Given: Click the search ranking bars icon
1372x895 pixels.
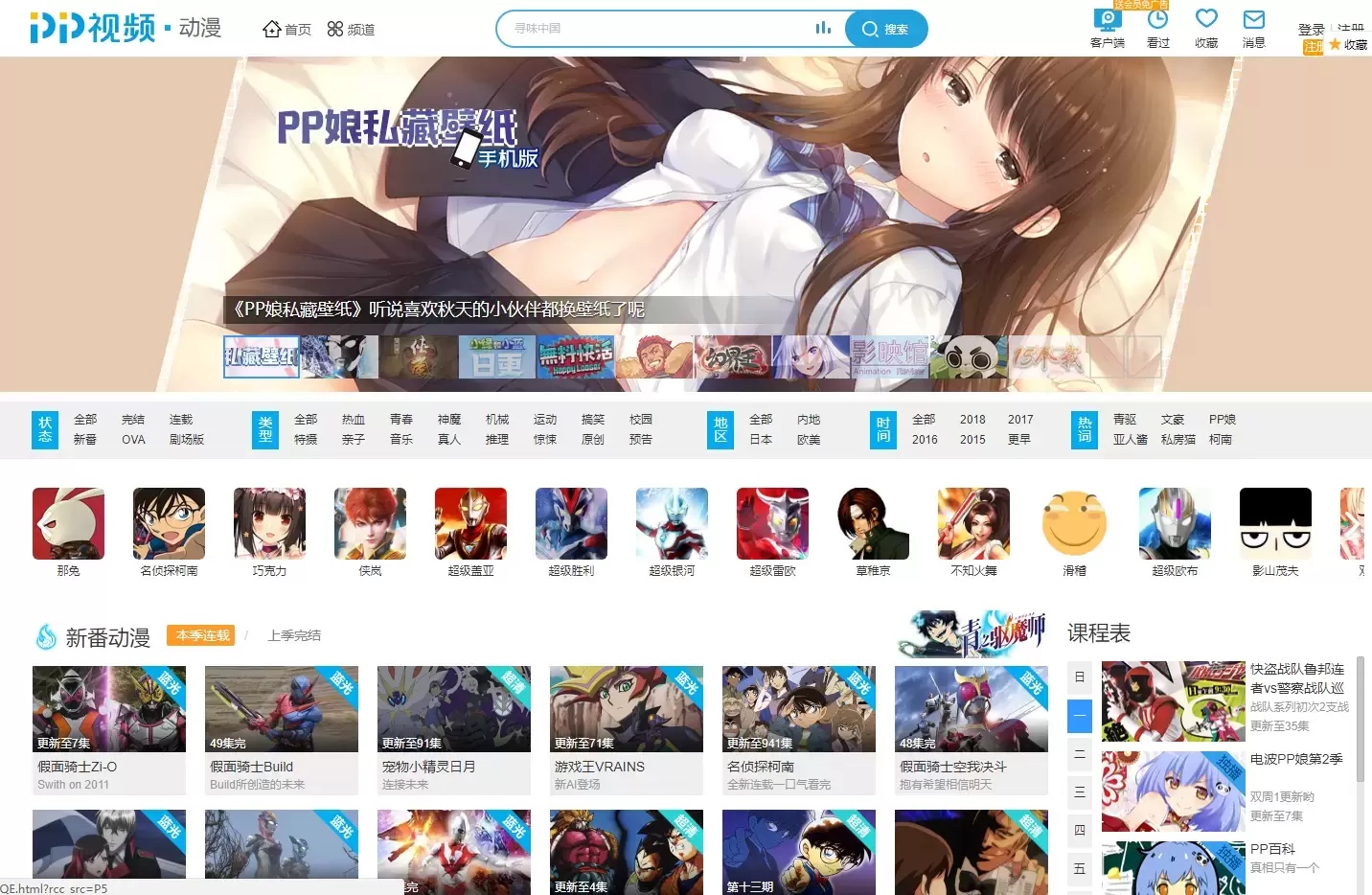Looking at the screenshot, I should click(x=823, y=29).
